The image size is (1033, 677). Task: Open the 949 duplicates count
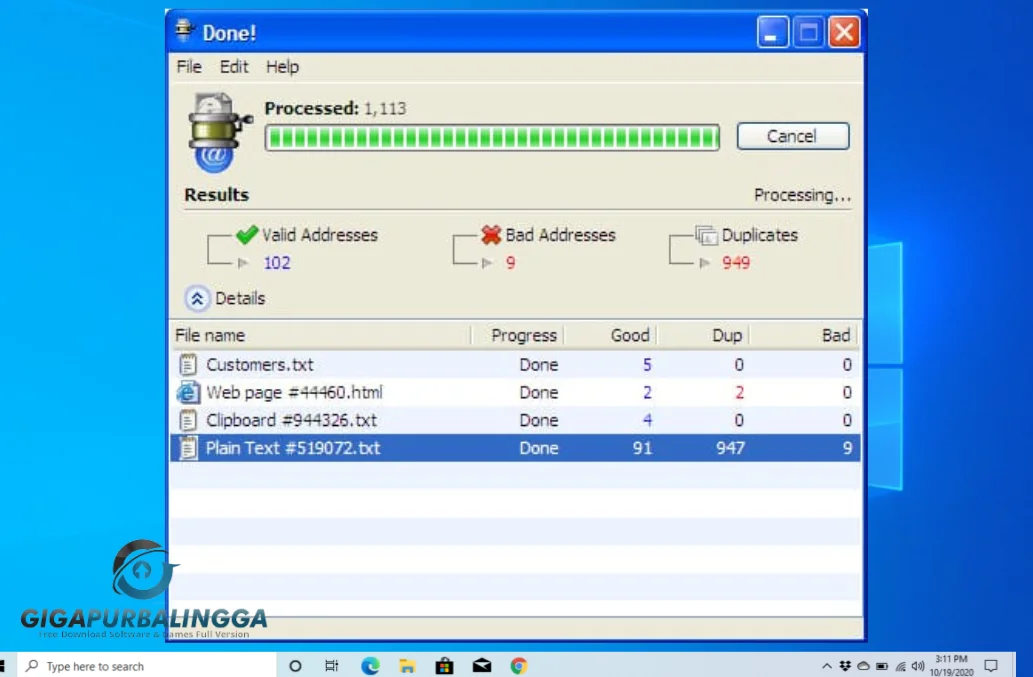coord(736,263)
